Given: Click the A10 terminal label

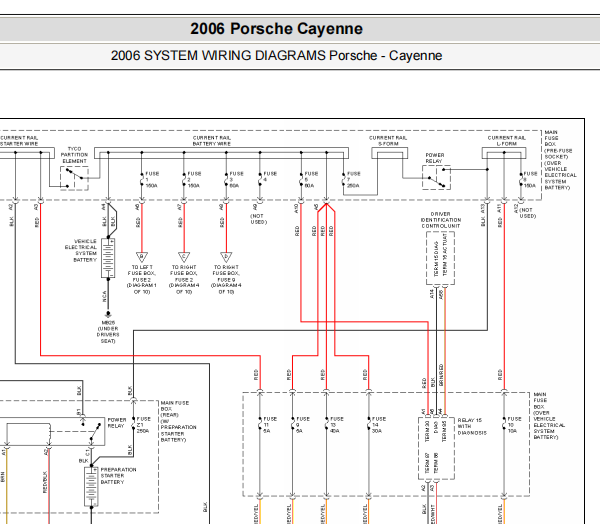Looking at the screenshot, I should click(296, 209).
